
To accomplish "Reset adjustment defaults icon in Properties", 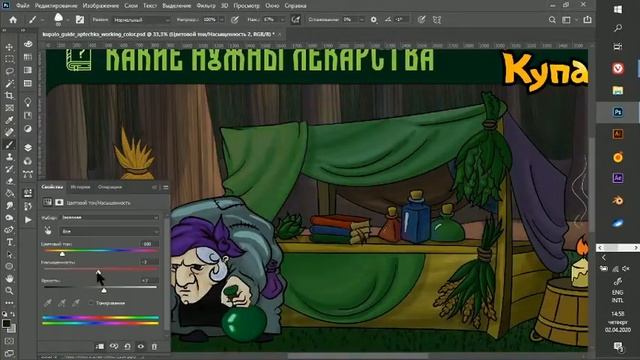I will (x=127, y=347).
